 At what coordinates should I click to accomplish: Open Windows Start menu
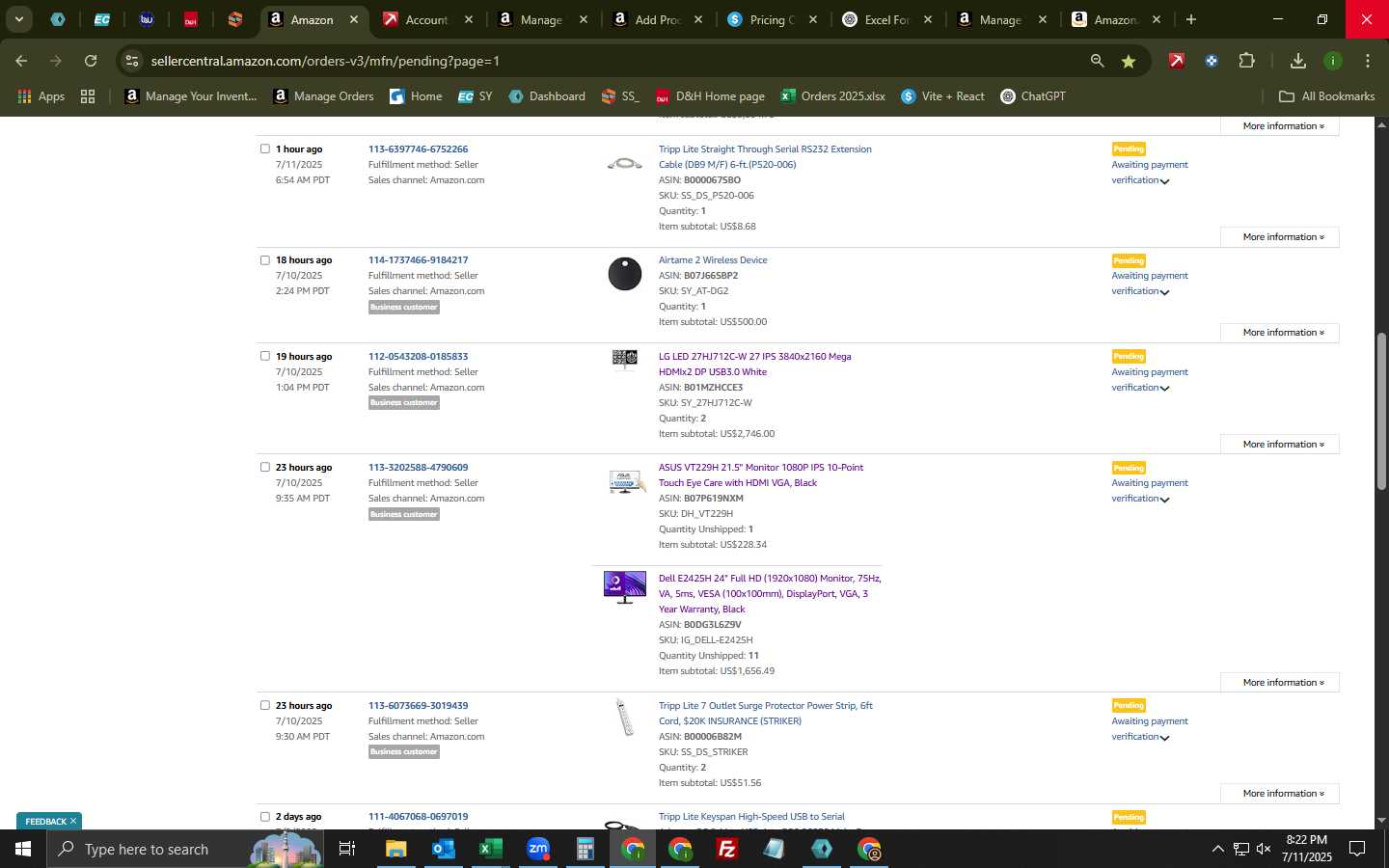[x=23, y=849]
